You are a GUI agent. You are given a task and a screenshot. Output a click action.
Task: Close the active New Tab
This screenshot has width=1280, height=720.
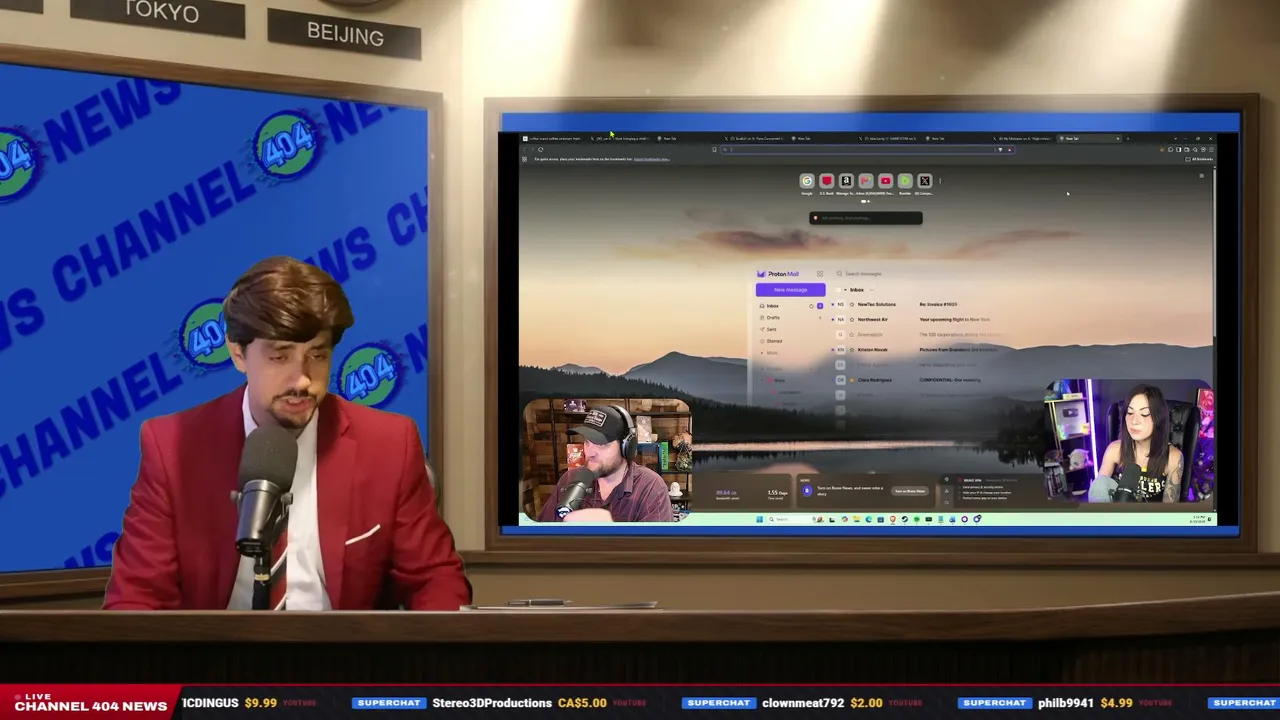click(1117, 138)
